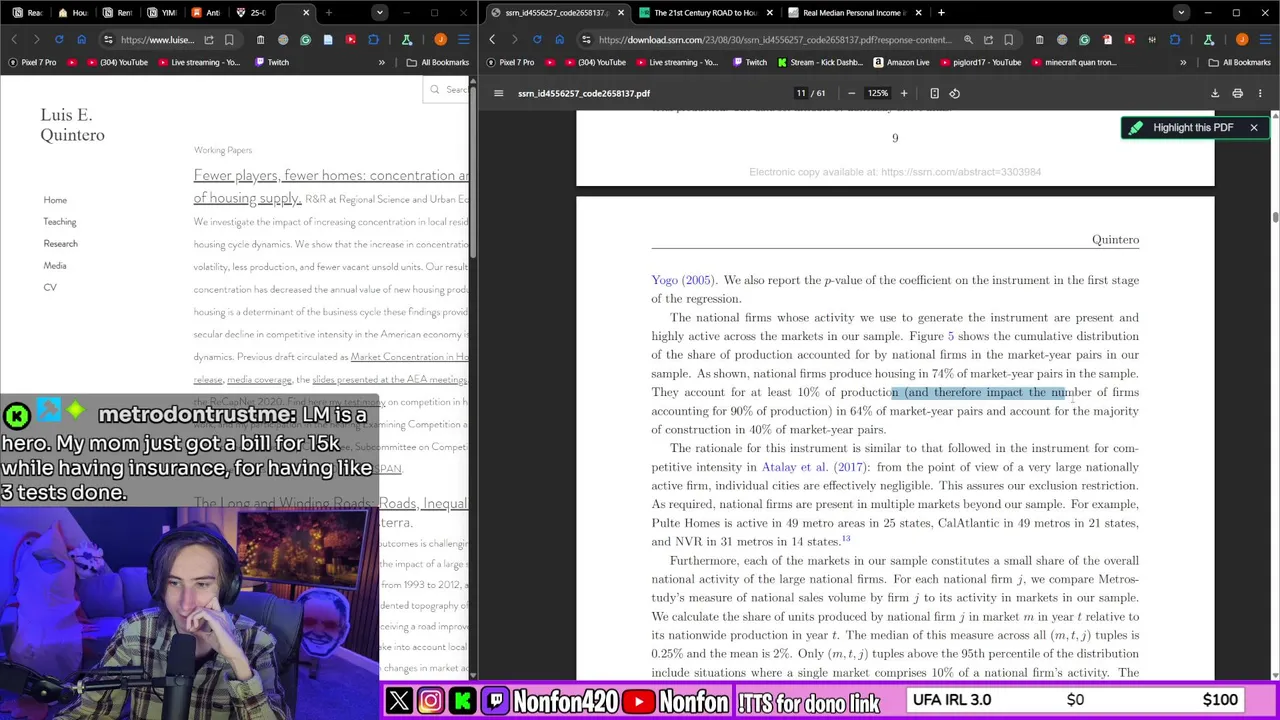Click the SSRN download URL address bar
Viewport: 1280px width, 720px height.
(775, 40)
